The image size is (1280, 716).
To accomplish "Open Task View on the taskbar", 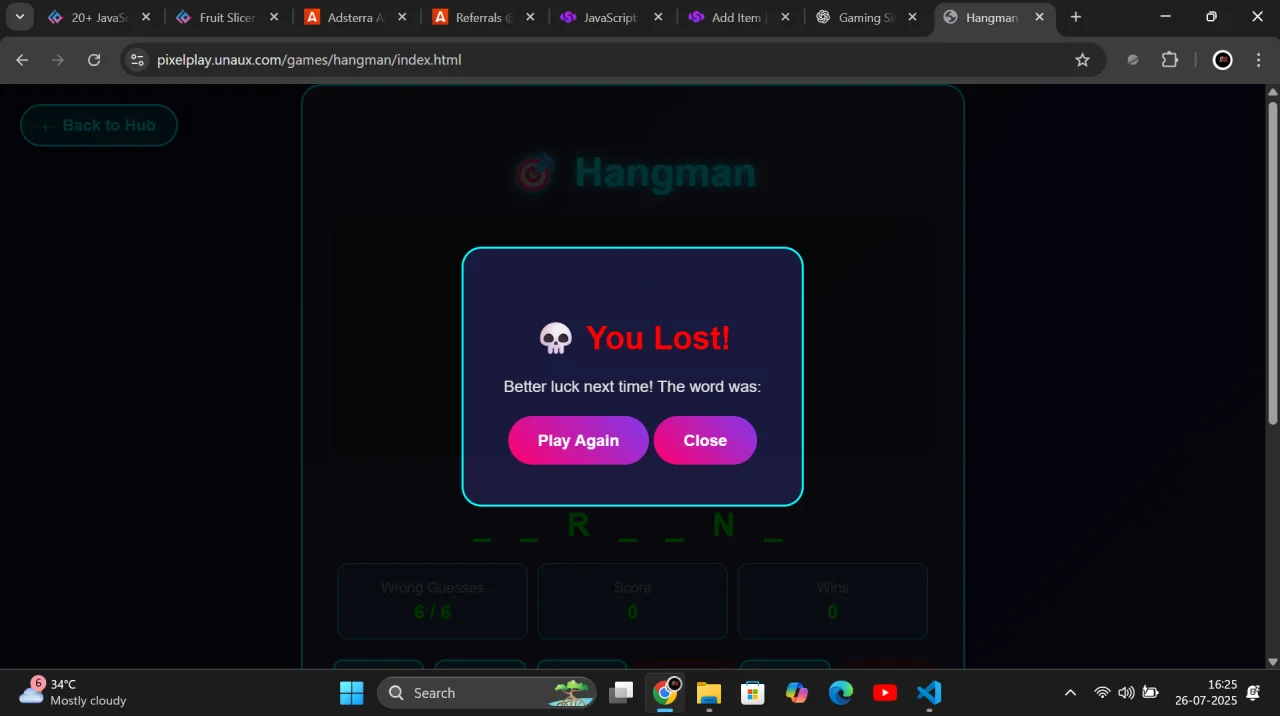I will pos(622,692).
